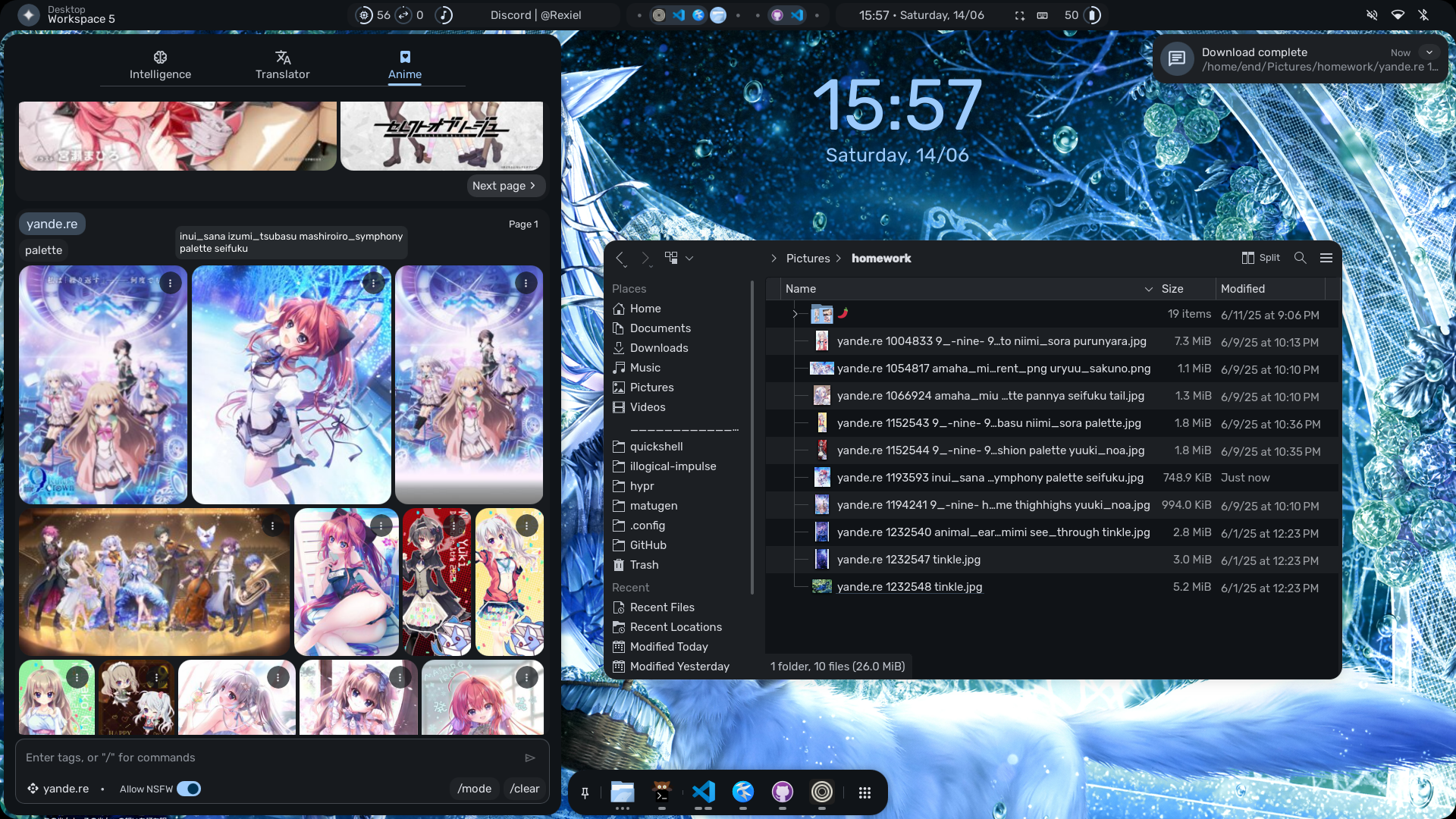Click the yande.re provider chip
Viewport: 1456px width, 819px height.
click(x=52, y=224)
